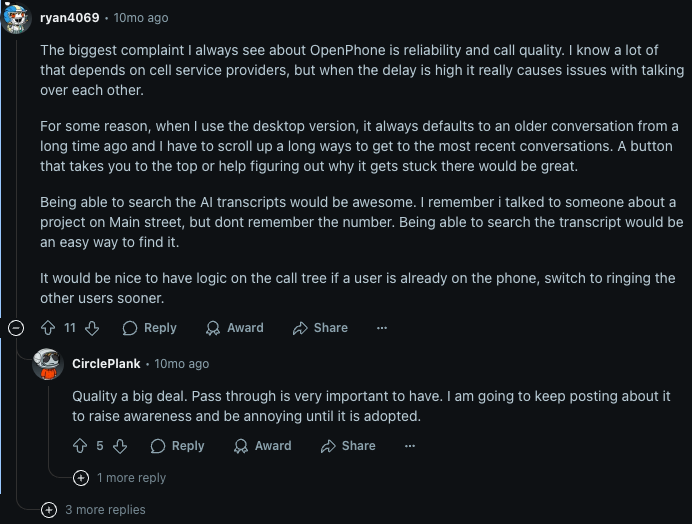Downvote ryan4069's comment
This screenshot has height=524, width=692.
(x=92, y=328)
